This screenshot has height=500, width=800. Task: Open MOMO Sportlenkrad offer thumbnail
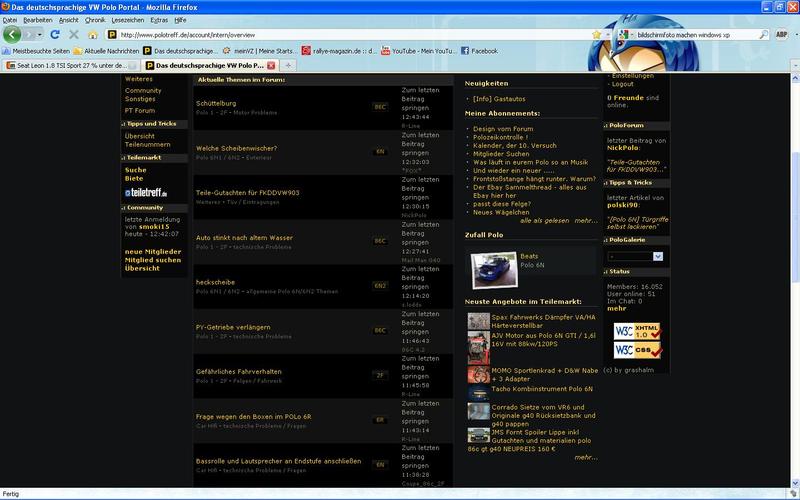click(479, 375)
